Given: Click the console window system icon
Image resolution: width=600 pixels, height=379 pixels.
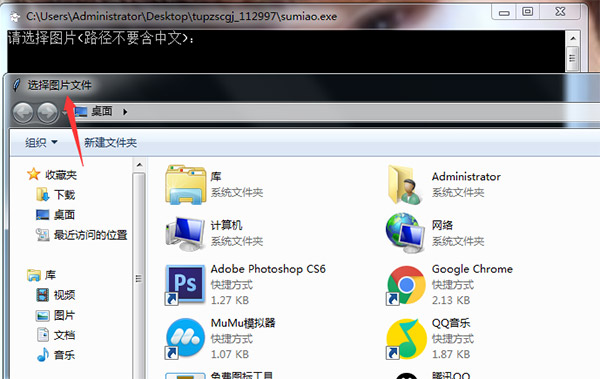Looking at the screenshot, I should coord(15,16).
